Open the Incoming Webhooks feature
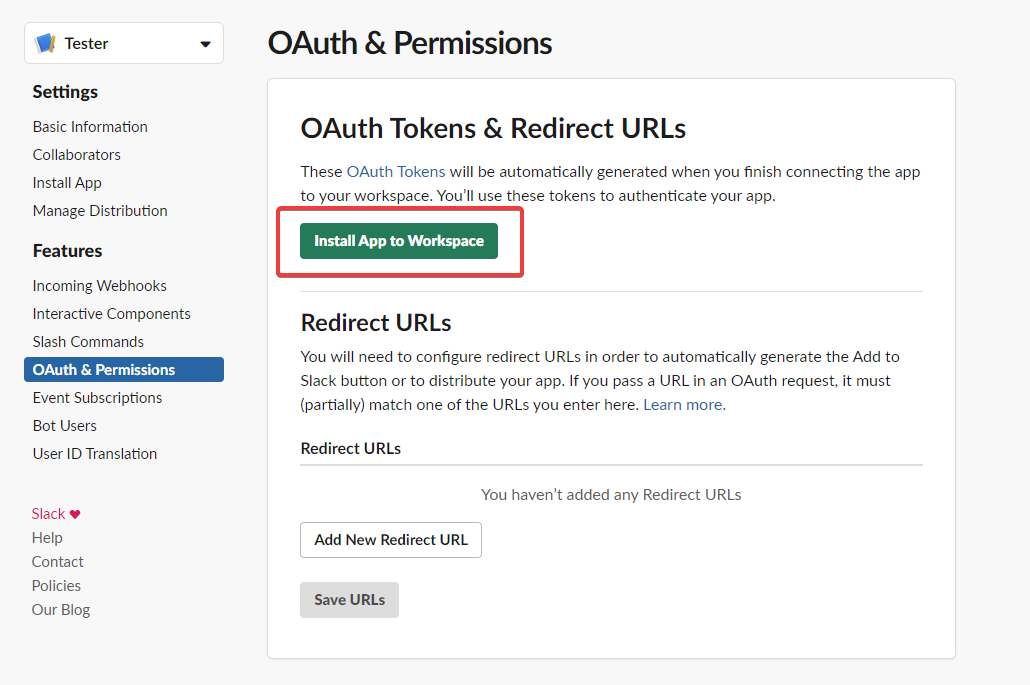1030x685 pixels. point(100,286)
